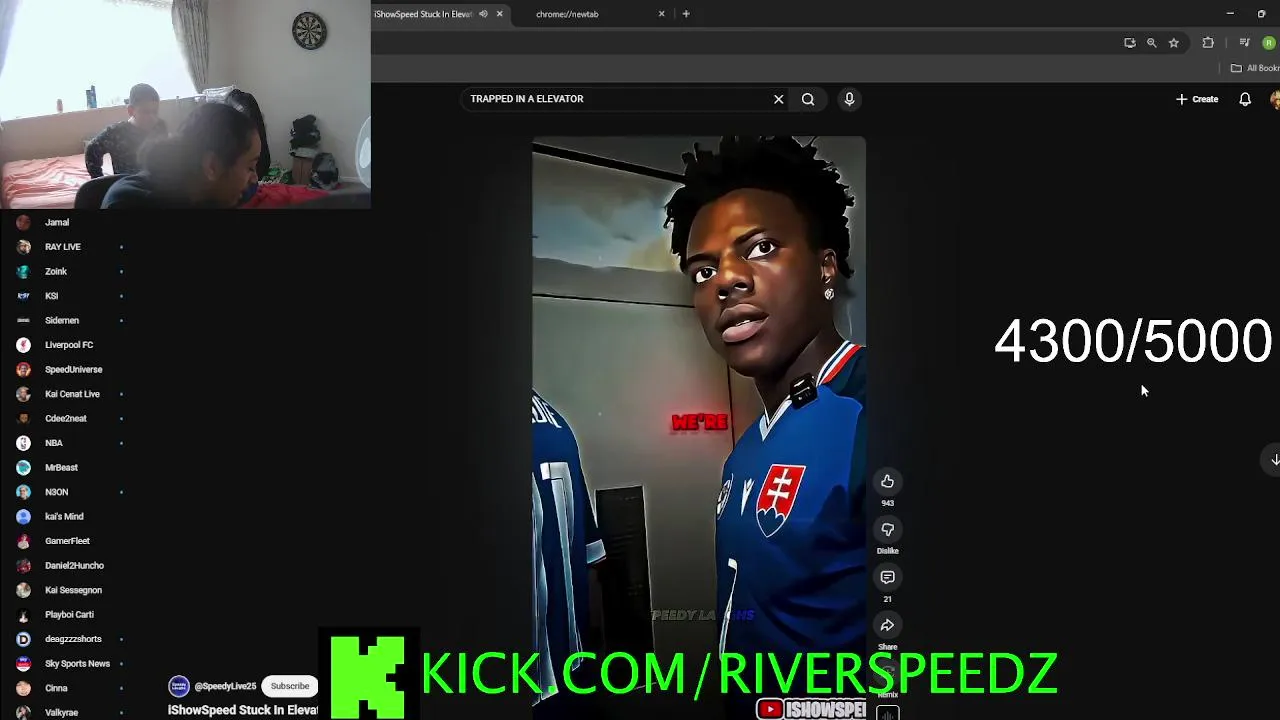This screenshot has height=720, width=1280.
Task: Close the iShowSpeed Stuck In Elevator tab
Action: click(x=500, y=14)
